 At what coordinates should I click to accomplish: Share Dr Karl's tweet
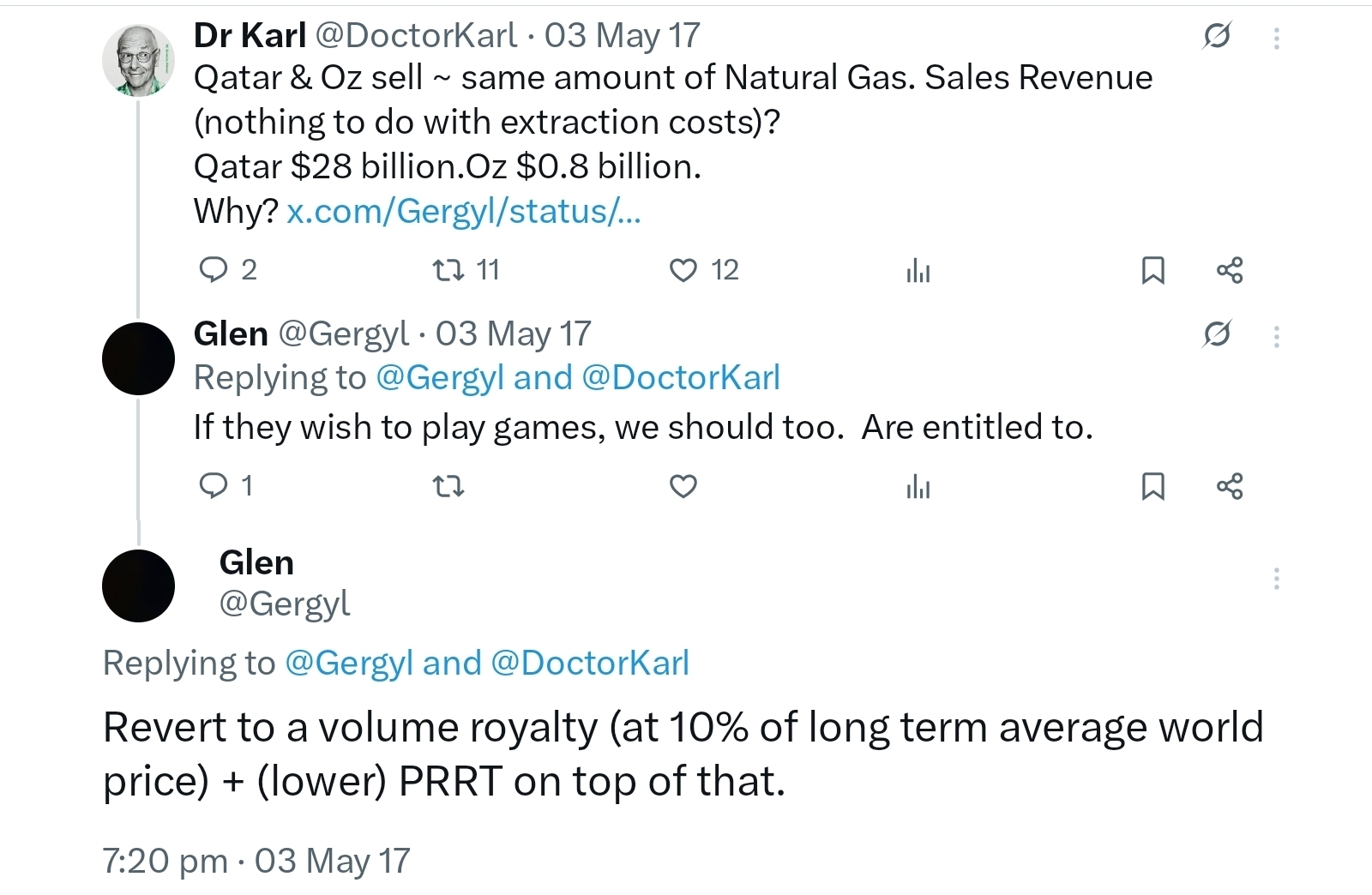pos(1229,271)
